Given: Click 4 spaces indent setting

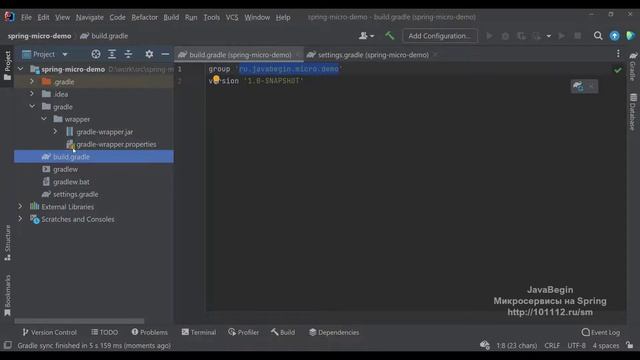Looking at the screenshot, I should pyautogui.click(x=606, y=346).
